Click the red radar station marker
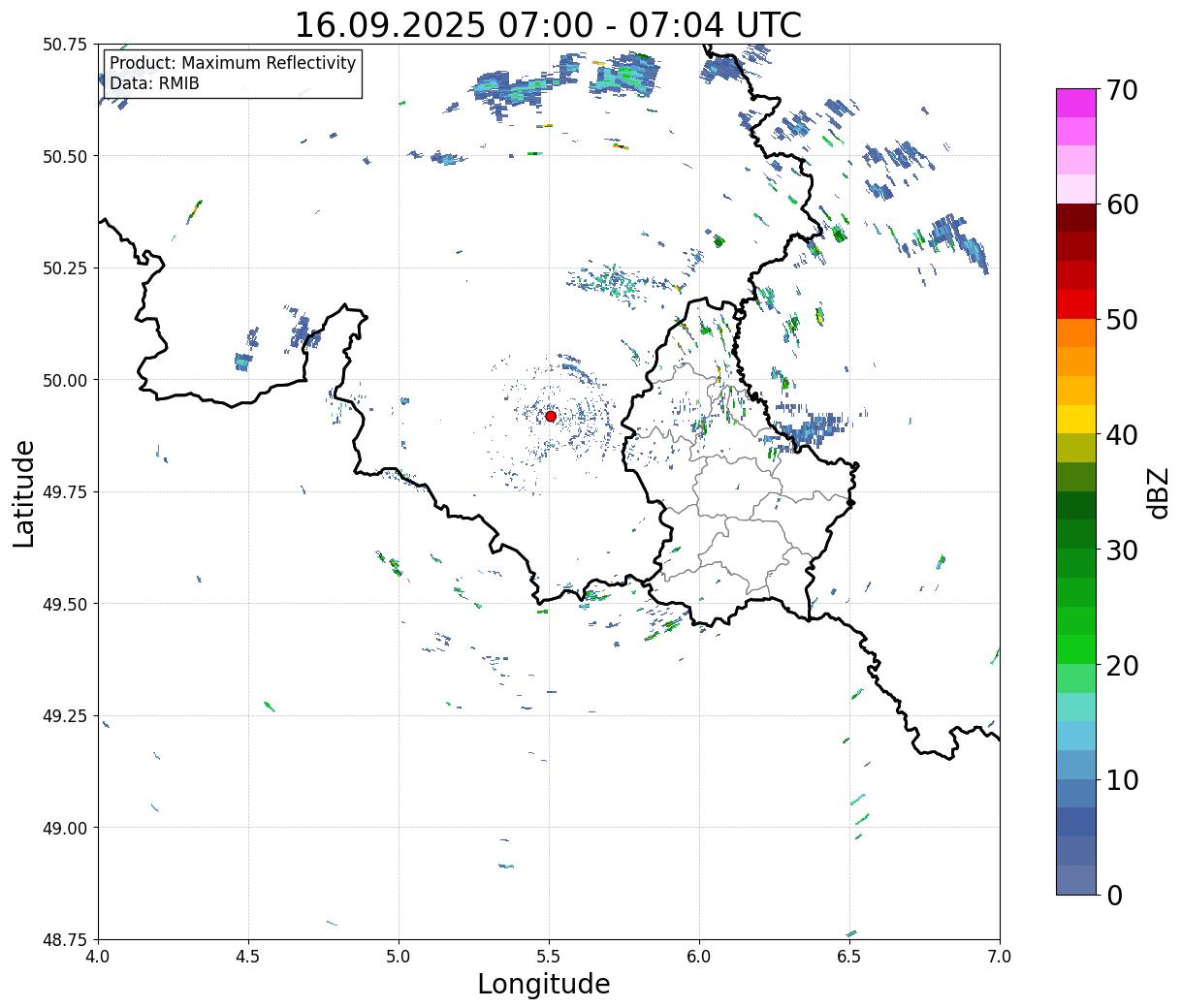Image resolution: width=1182 pixels, height=1008 pixels. (551, 416)
